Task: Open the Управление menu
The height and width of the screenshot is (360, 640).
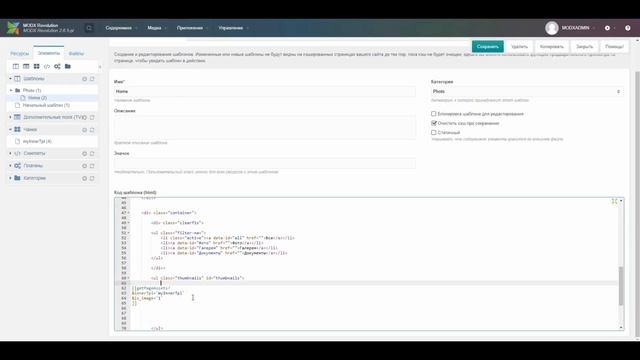Action: (233, 28)
